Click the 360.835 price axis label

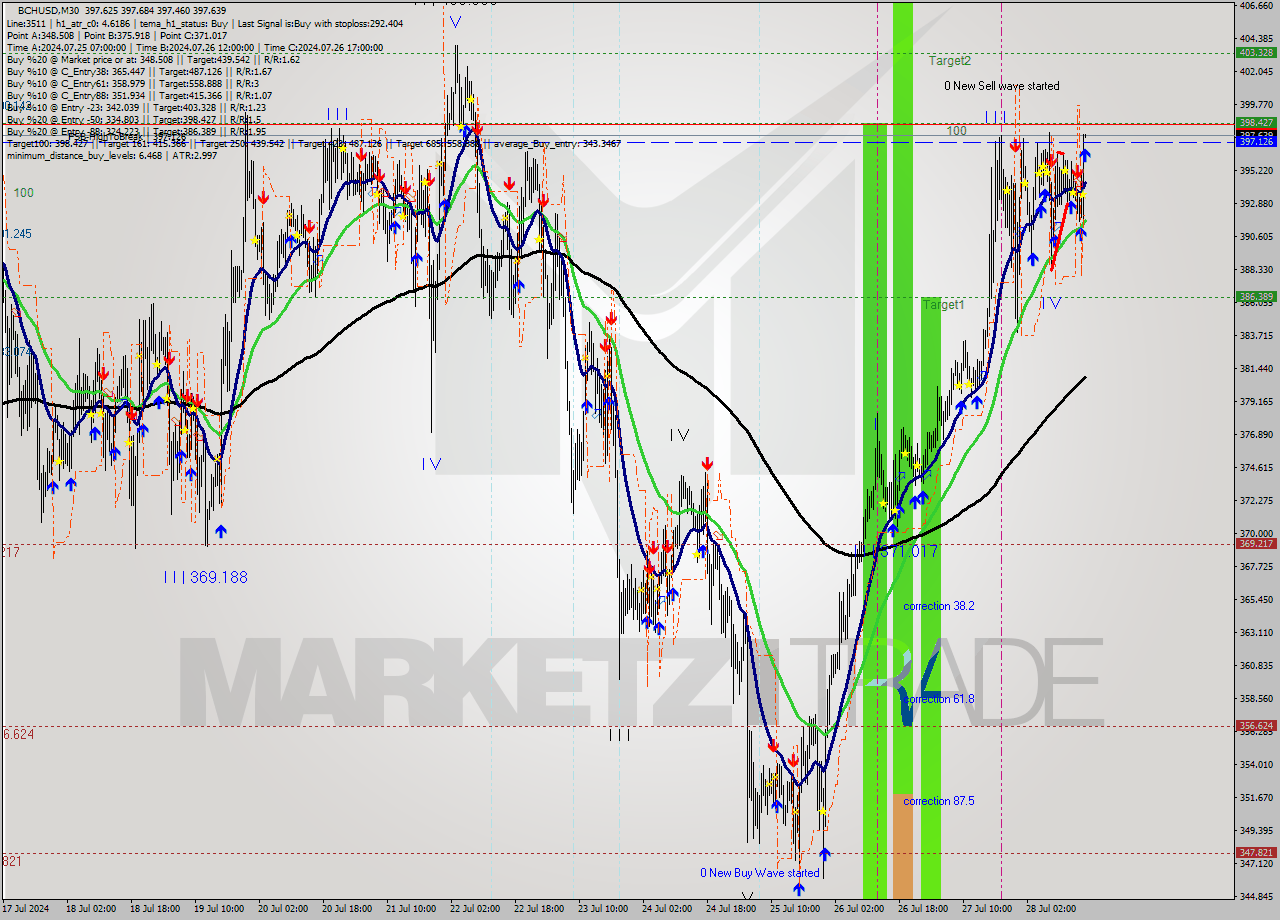1256,665
